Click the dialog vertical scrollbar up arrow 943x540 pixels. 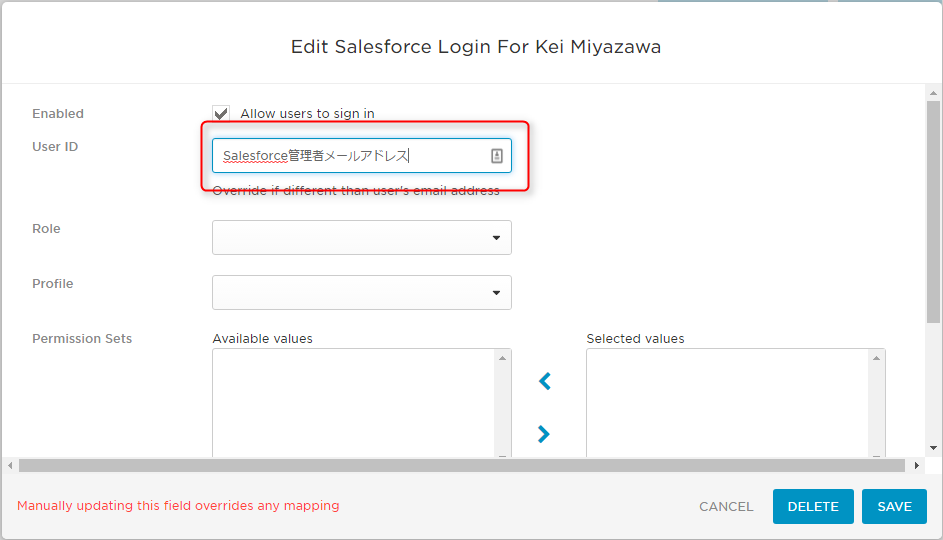coord(933,93)
